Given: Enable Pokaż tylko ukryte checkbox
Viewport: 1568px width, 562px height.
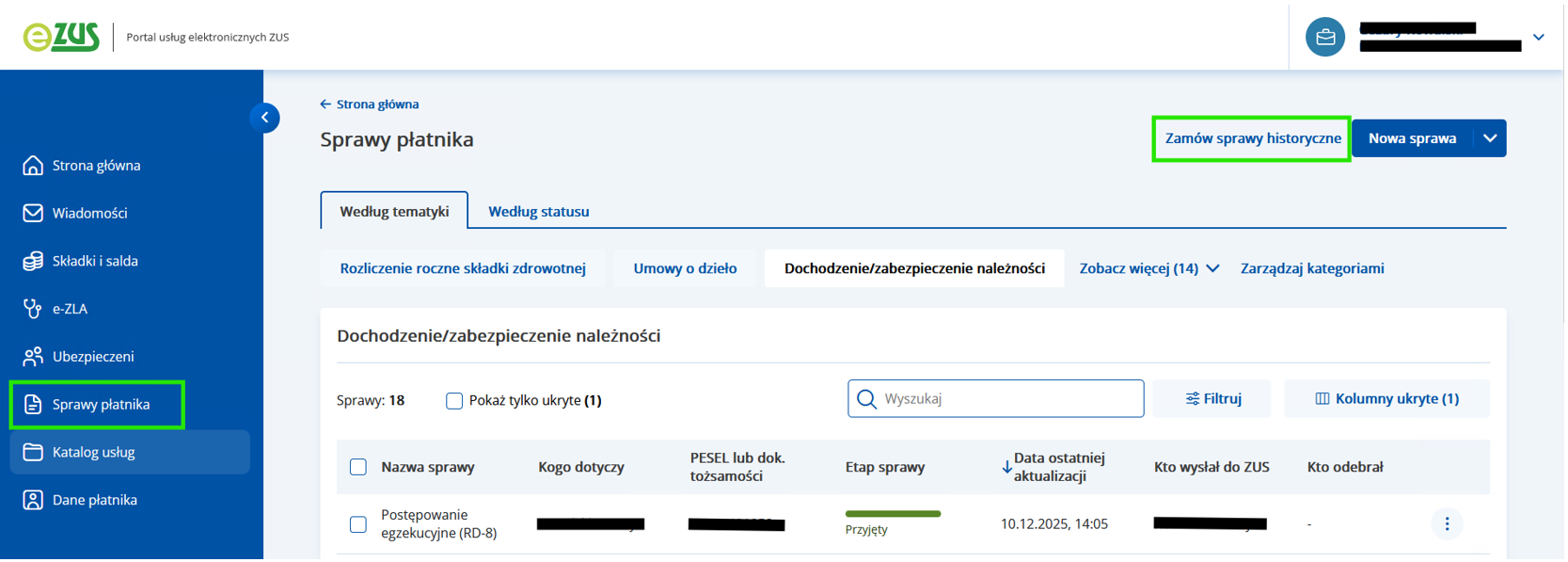Looking at the screenshot, I should 454,401.
